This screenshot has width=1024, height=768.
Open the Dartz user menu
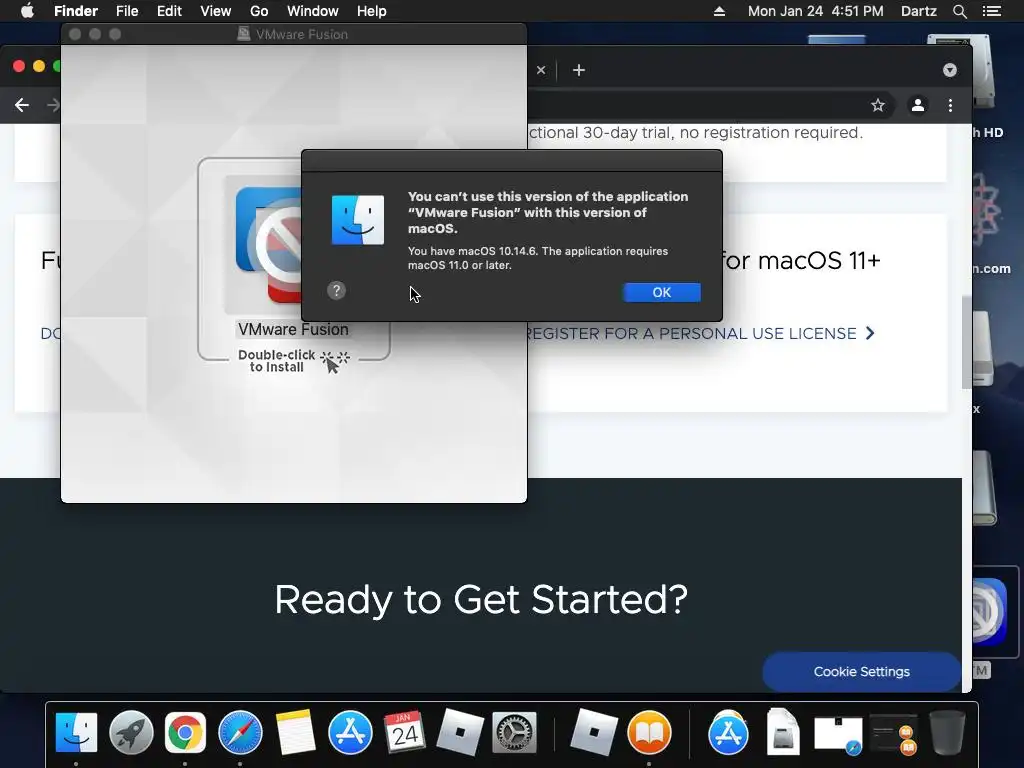(918, 11)
